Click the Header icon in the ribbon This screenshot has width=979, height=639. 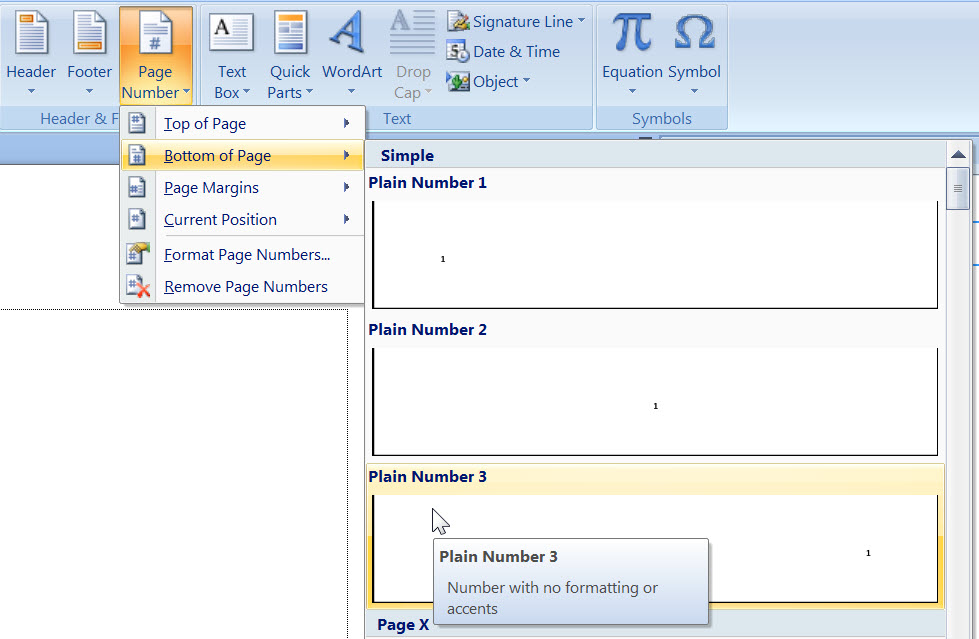click(31, 32)
